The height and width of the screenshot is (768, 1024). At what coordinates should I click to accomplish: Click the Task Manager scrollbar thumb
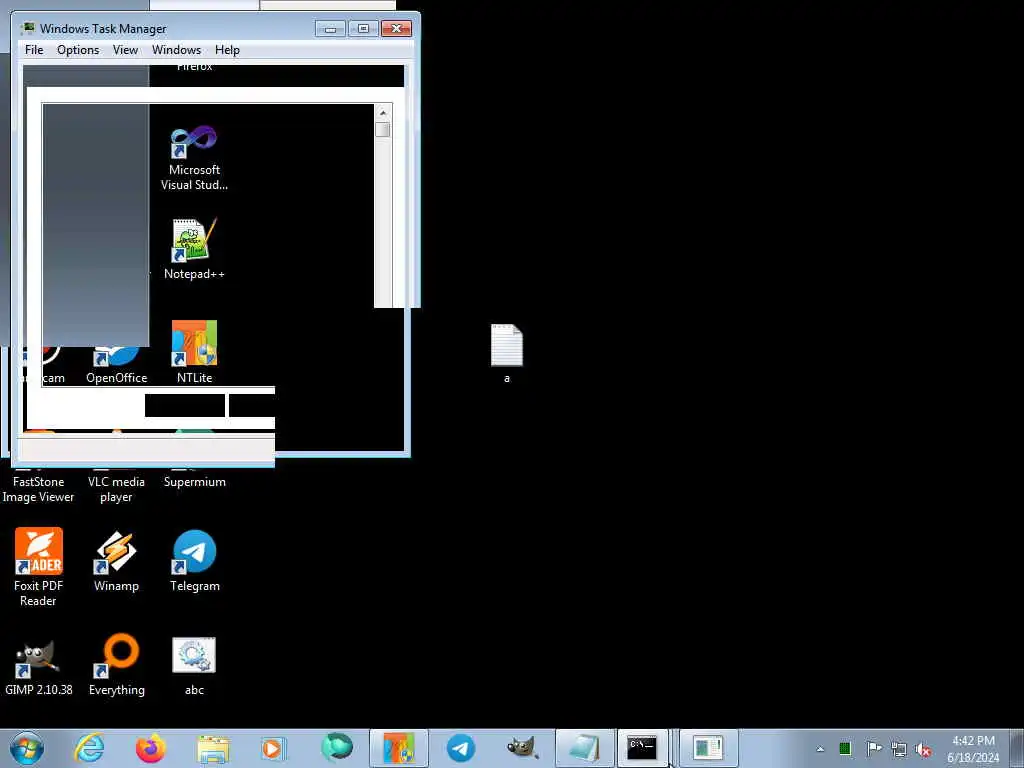click(x=383, y=129)
